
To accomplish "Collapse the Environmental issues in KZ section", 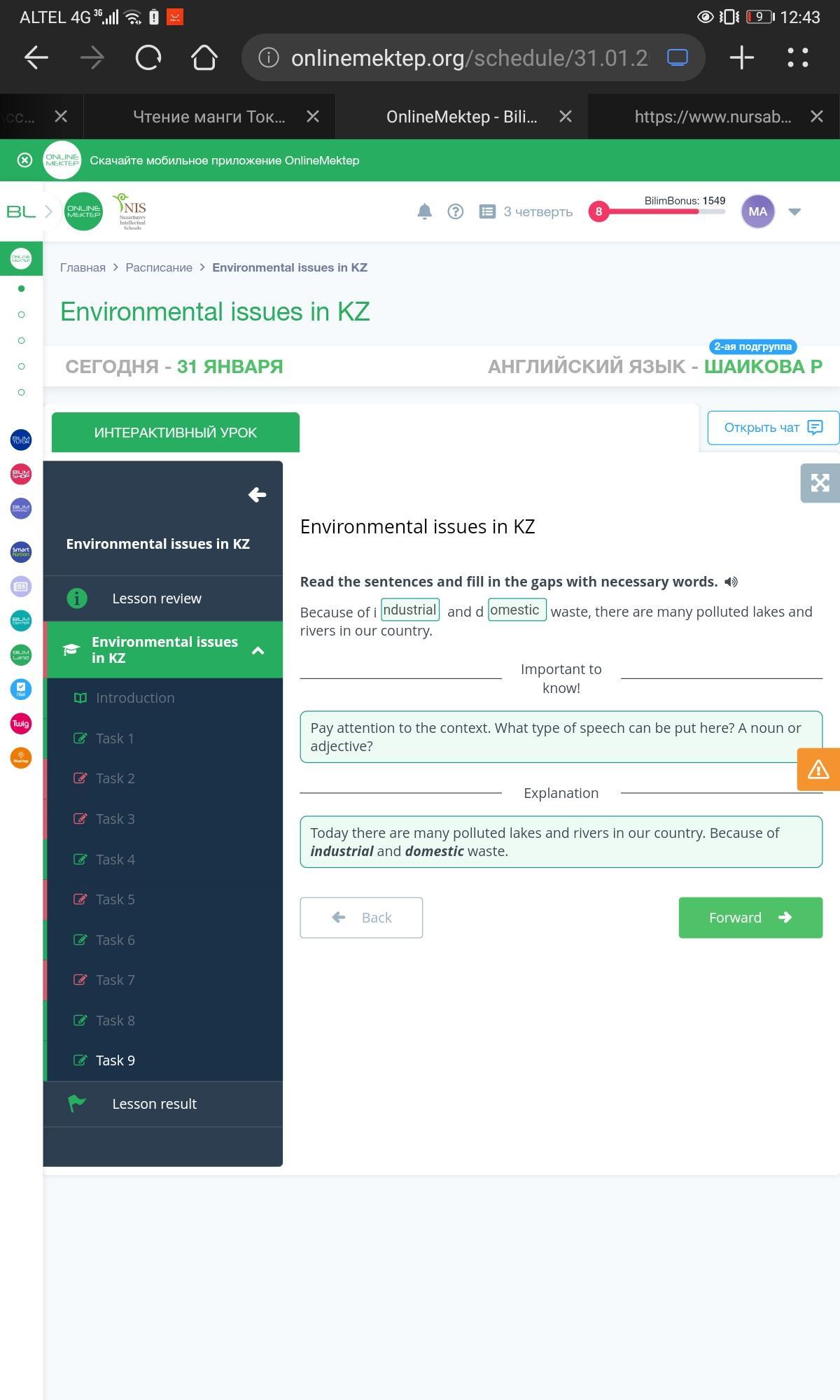I will [x=258, y=650].
